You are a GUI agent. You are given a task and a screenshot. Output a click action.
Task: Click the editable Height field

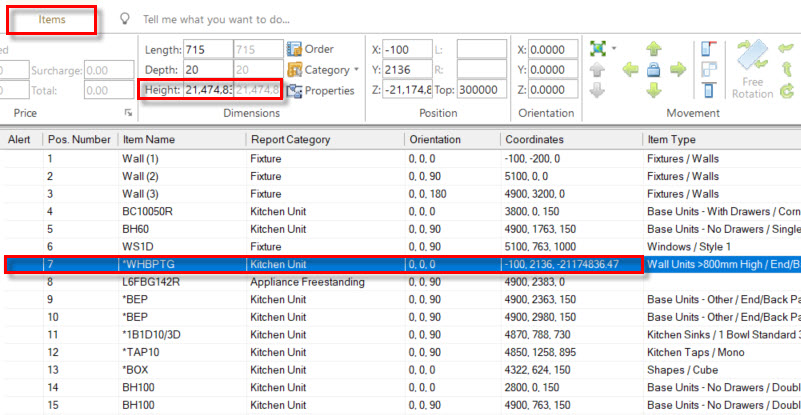coord(208,90)
